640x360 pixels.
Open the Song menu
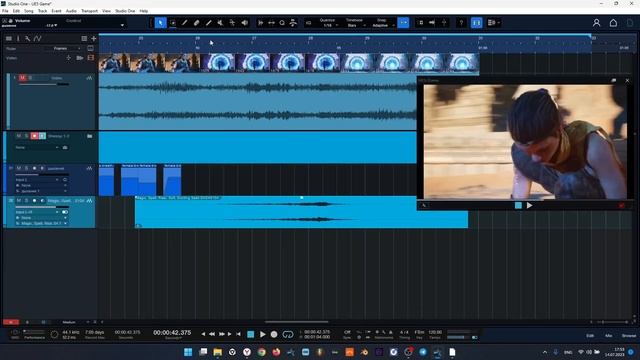pyautogui.click(x=29, y=11)
